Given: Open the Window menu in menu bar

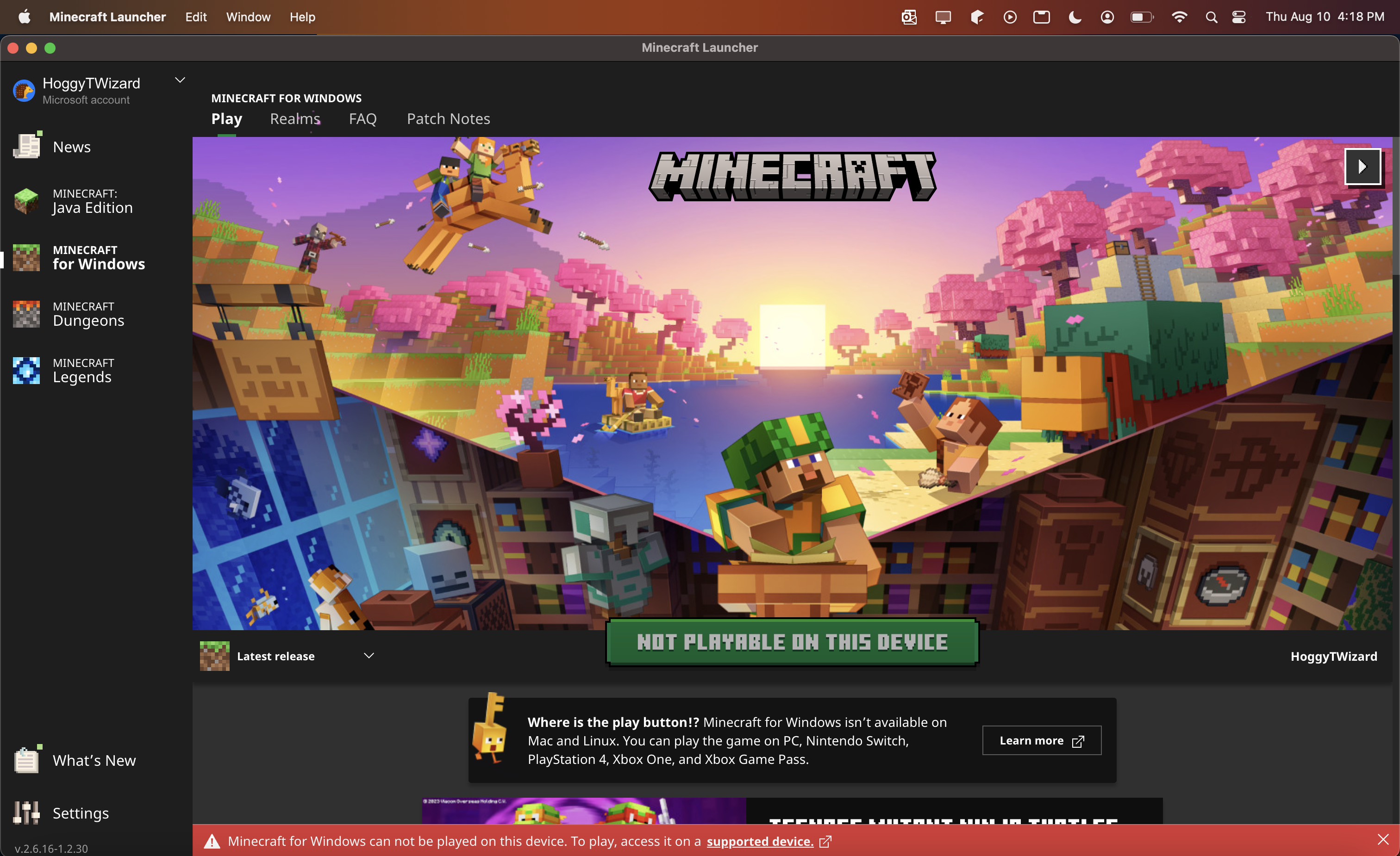Looking at the screenshot, I should (248, 17).
